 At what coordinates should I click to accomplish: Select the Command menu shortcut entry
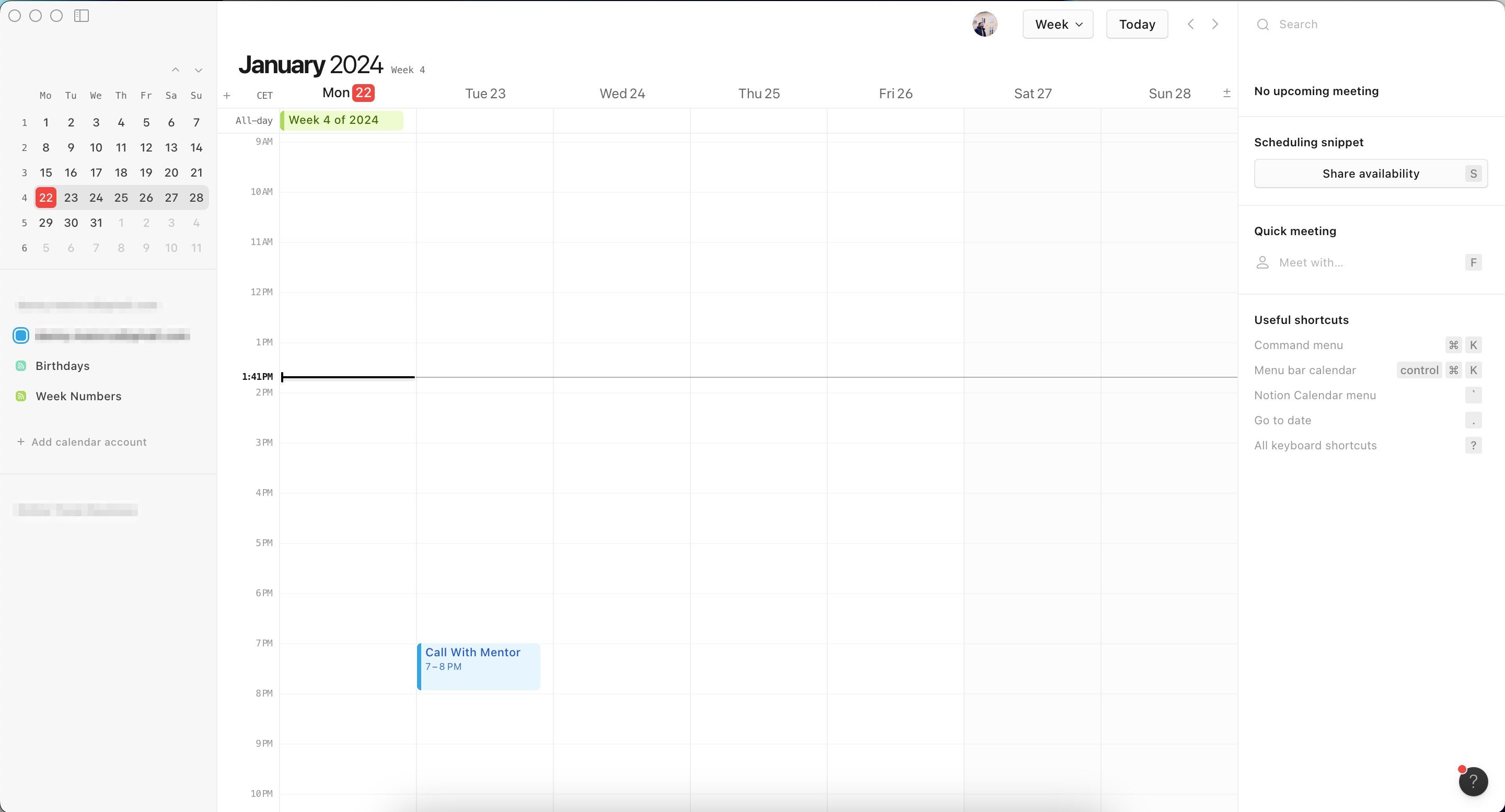1299,345
